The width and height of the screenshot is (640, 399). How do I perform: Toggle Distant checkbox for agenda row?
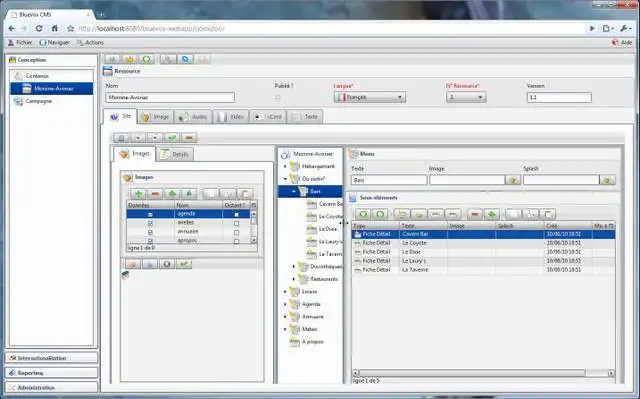tap(236, 214)
